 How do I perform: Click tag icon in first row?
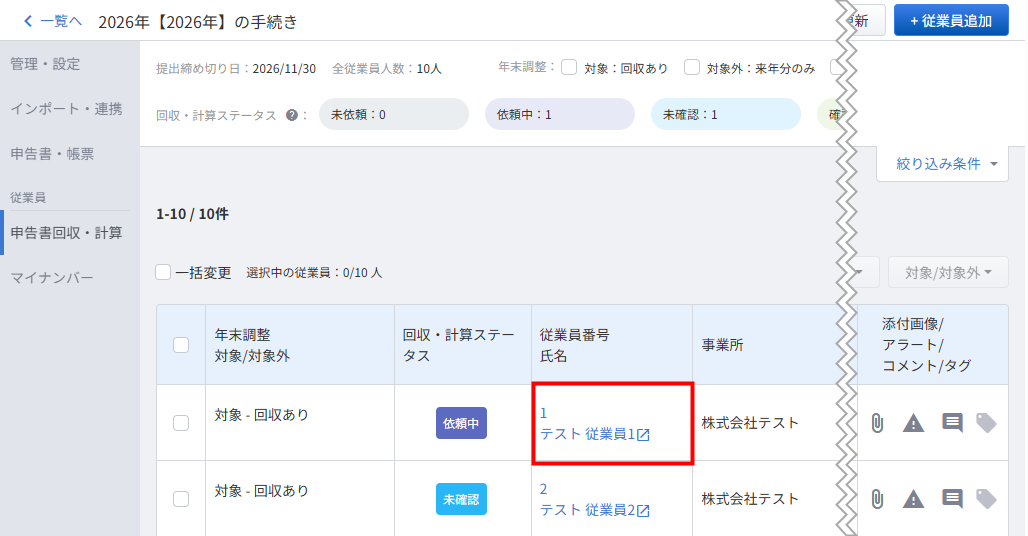[x=986, y=423]
